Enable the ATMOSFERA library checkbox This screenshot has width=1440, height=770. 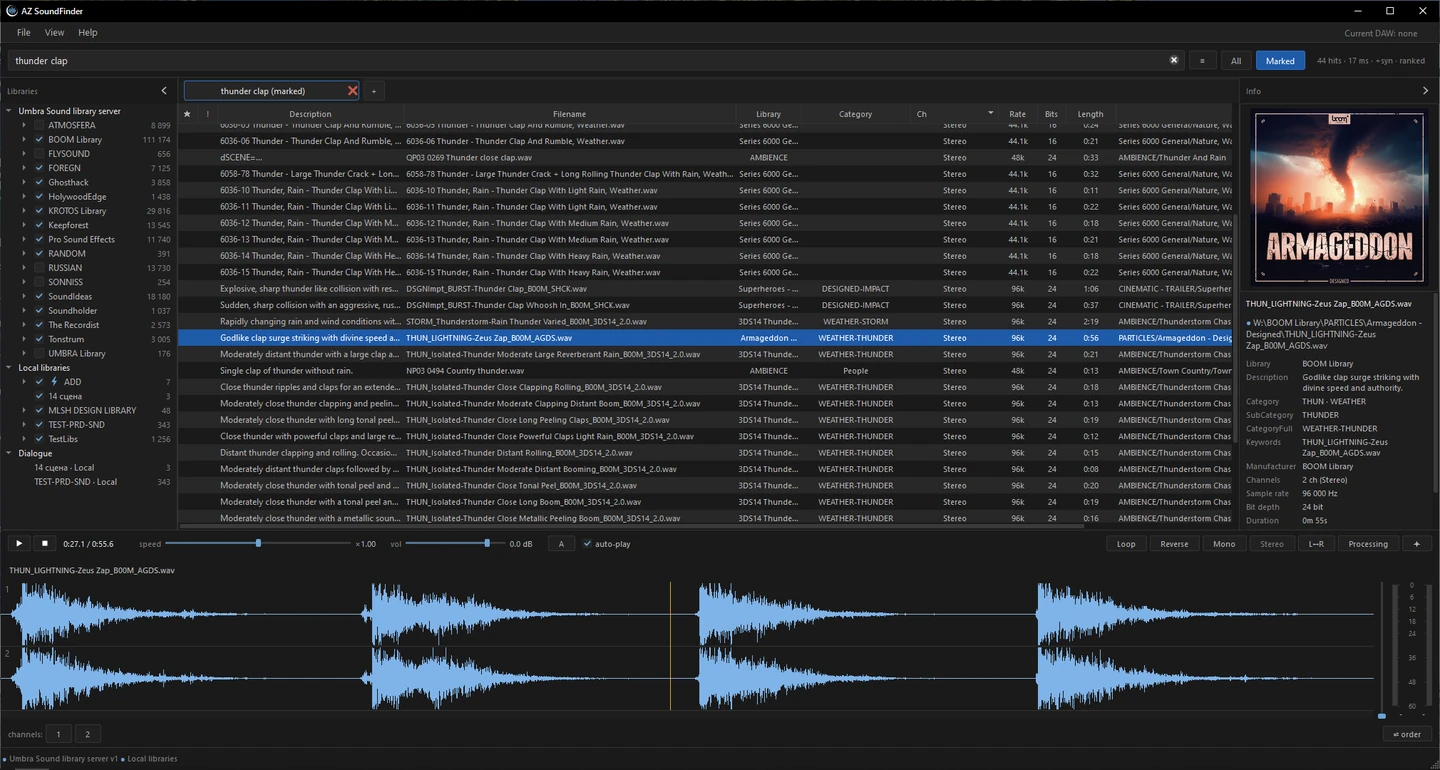click(x=39, y=125)
